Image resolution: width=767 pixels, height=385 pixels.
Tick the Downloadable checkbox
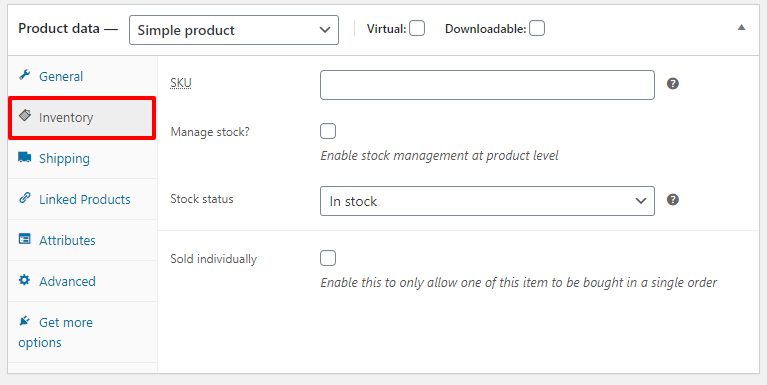tap(537, 28)
